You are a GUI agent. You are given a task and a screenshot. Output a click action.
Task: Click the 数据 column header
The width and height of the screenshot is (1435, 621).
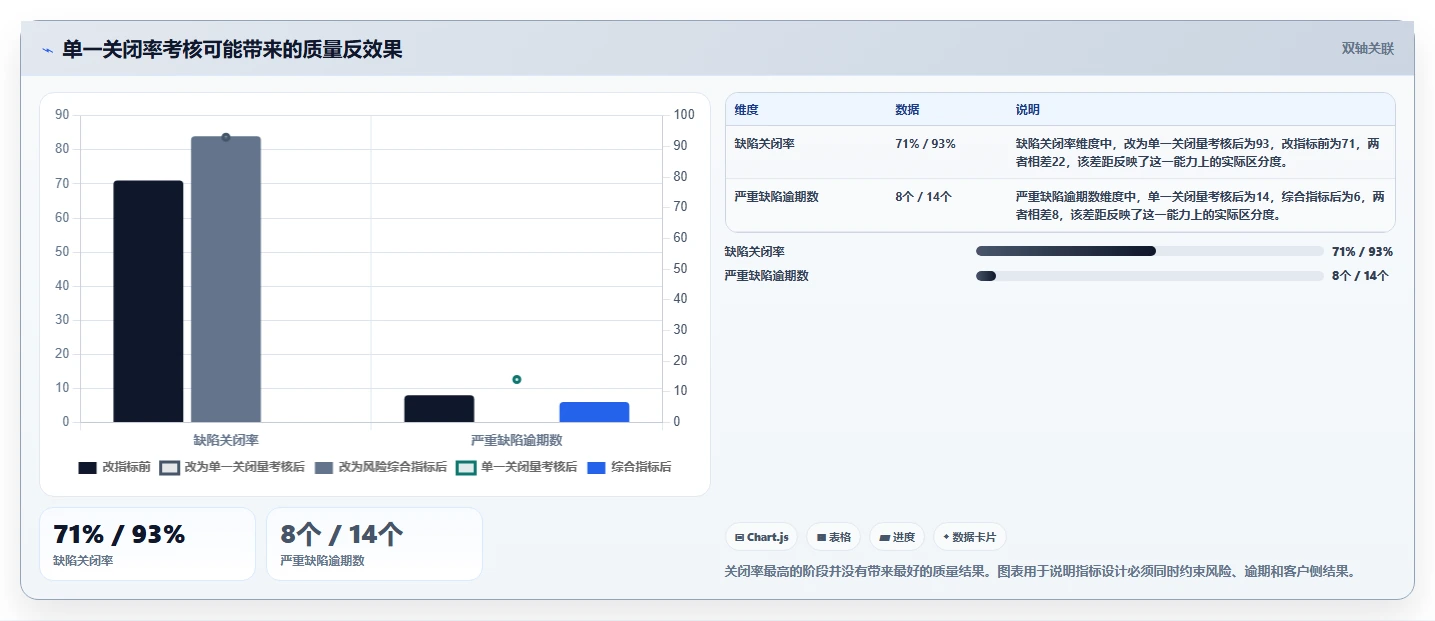907,110
